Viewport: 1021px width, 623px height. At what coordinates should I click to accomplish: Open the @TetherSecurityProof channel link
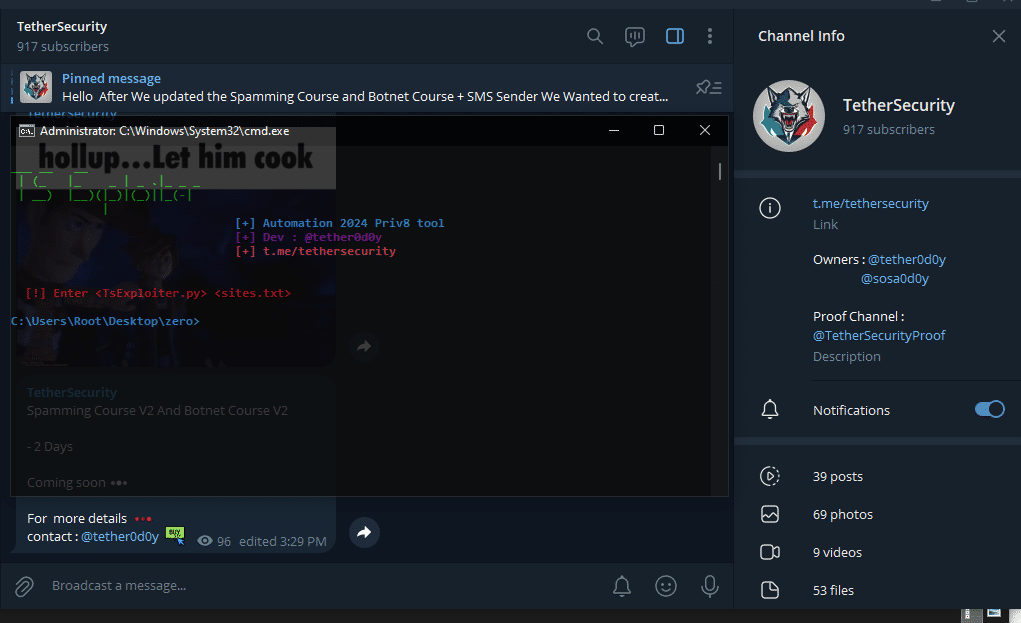[879, 335]
